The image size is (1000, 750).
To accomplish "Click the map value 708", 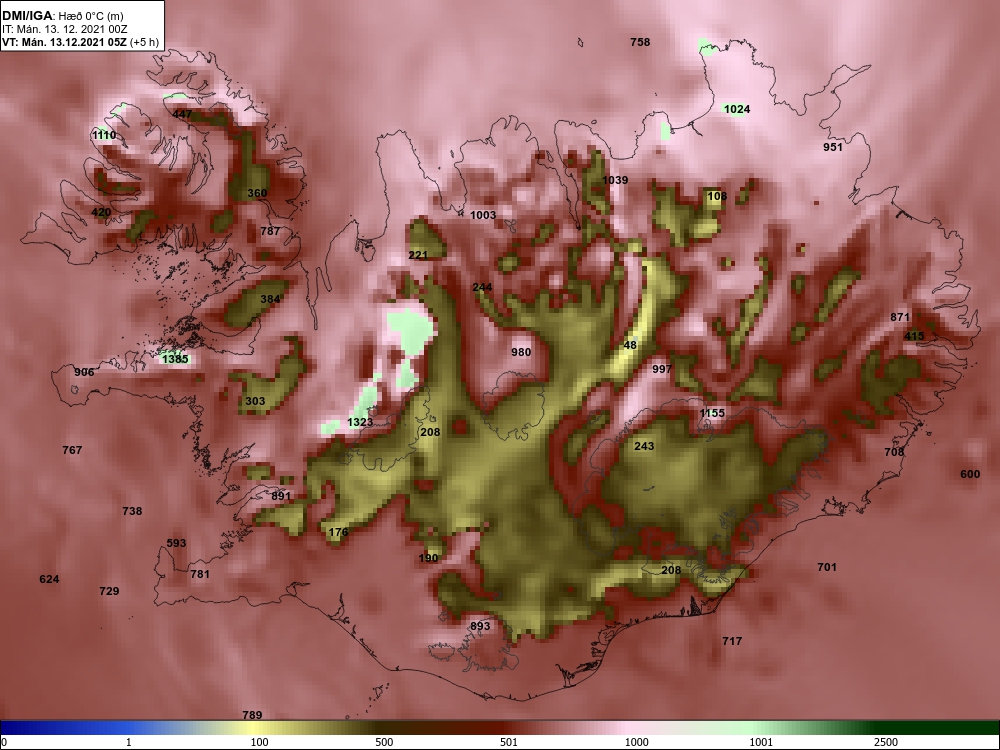I will [894, 452].
